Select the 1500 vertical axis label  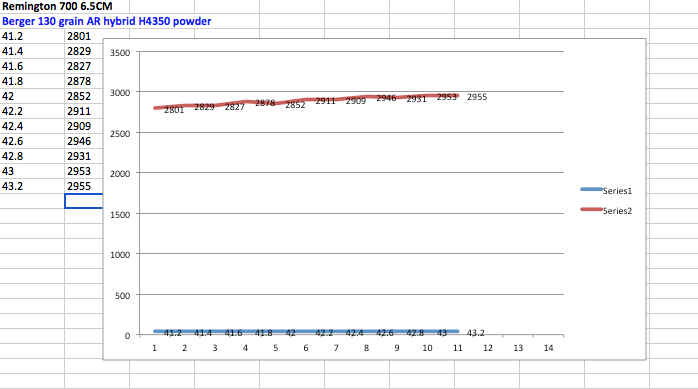(x=120, y=215)
